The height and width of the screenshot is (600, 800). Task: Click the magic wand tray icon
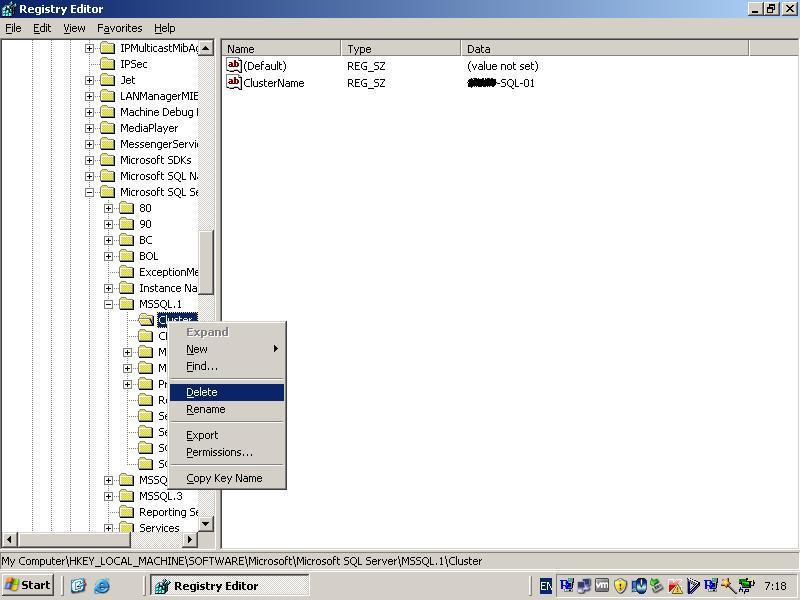click(729, 586)
